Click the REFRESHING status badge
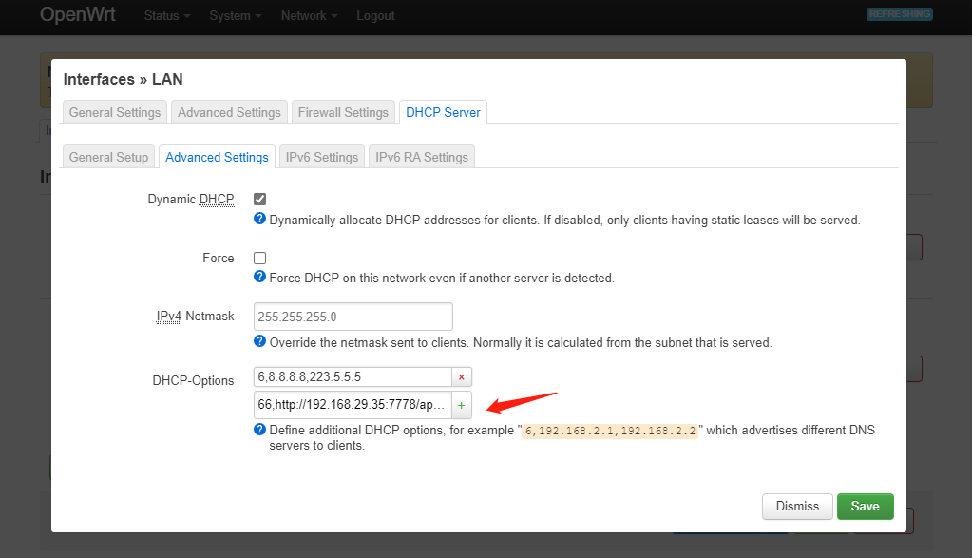The image size is (973, 558). [900, 14]
